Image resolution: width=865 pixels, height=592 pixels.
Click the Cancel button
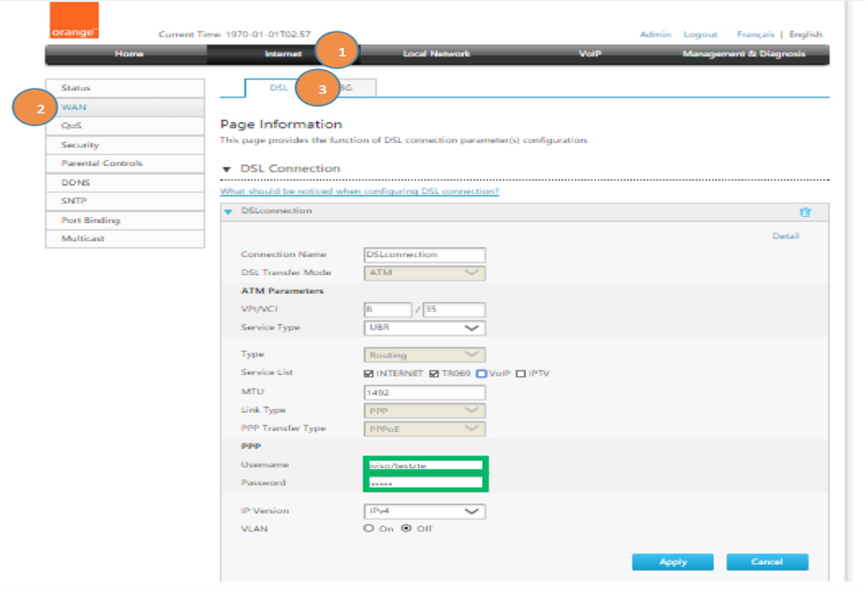[x=767, y=562]
